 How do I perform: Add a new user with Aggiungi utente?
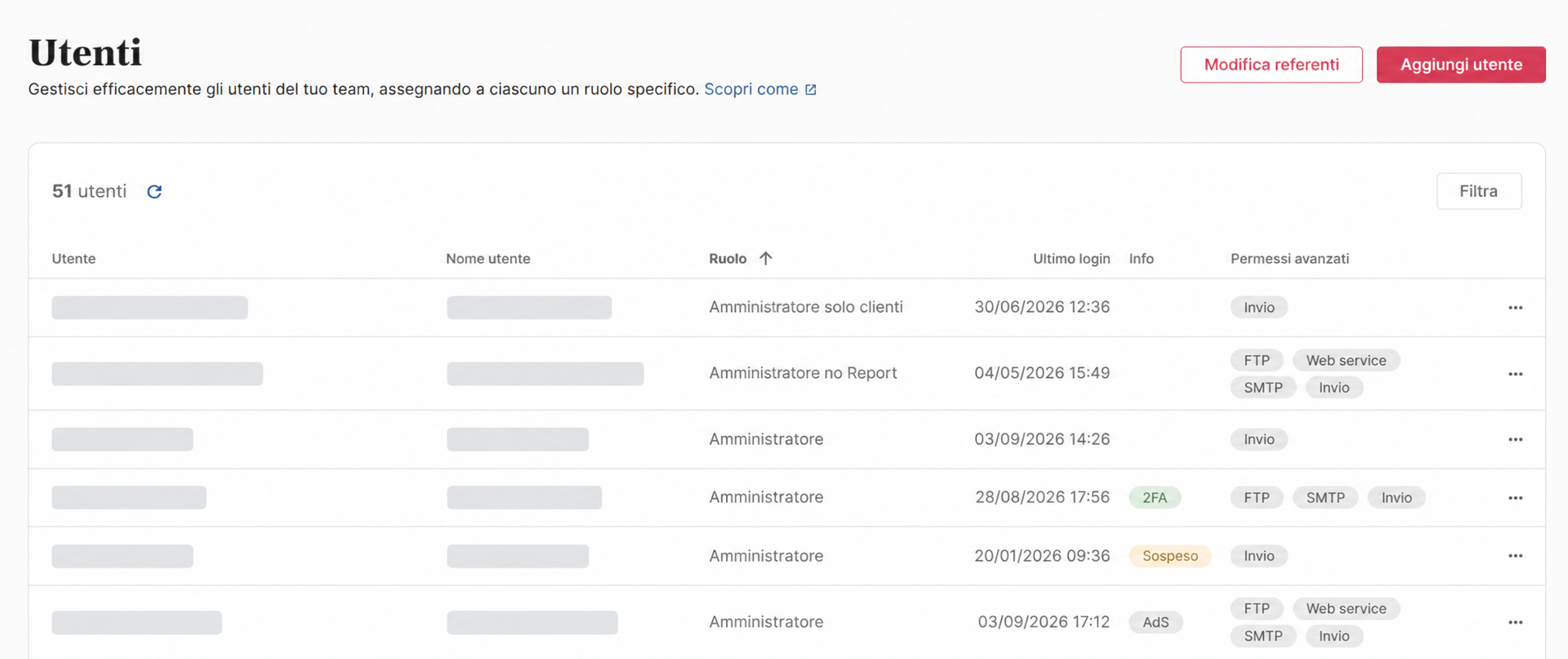pos(1461,65)
